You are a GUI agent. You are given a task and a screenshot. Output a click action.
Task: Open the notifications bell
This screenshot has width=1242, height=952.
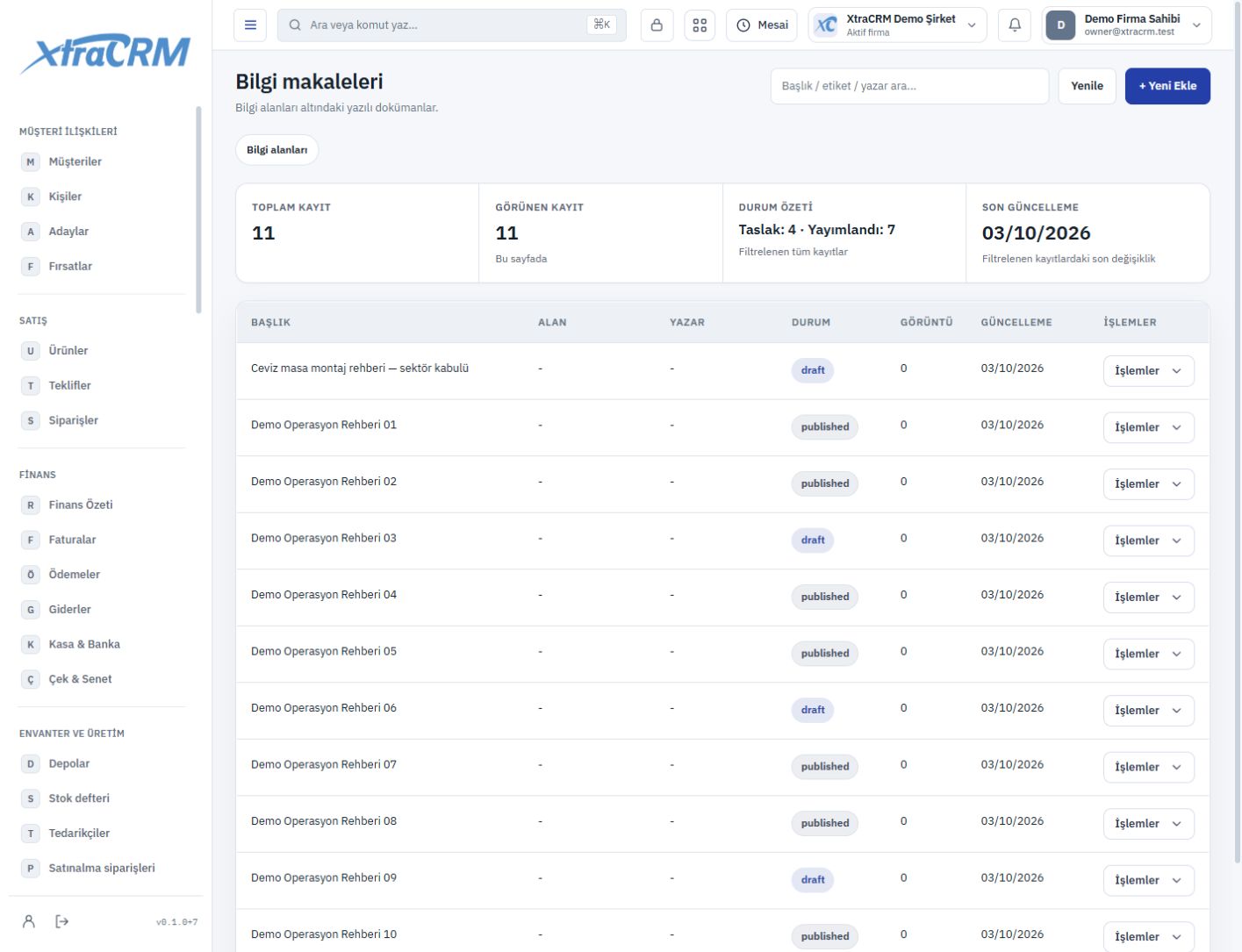click(x=1015, y=25)
